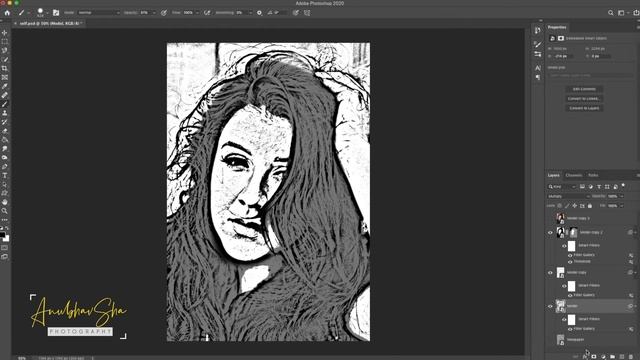The width and height of the screenshot is (640, 360).
Task: Click the layer mask thumbnail of Model copy 2
Action: point(573,233)
